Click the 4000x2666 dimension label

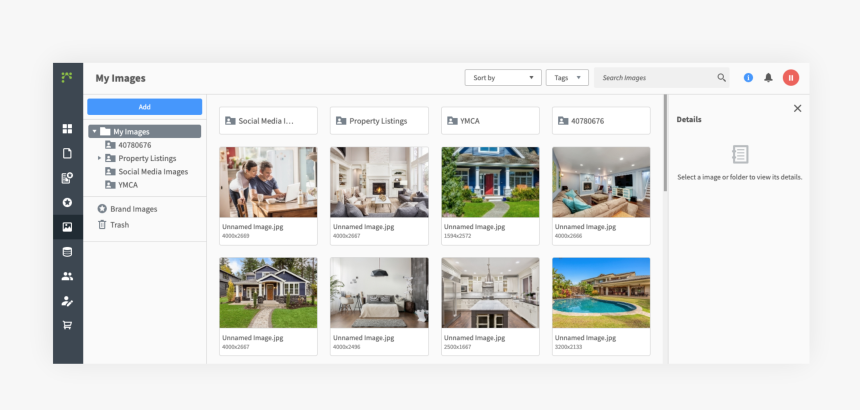pos(569,236)
